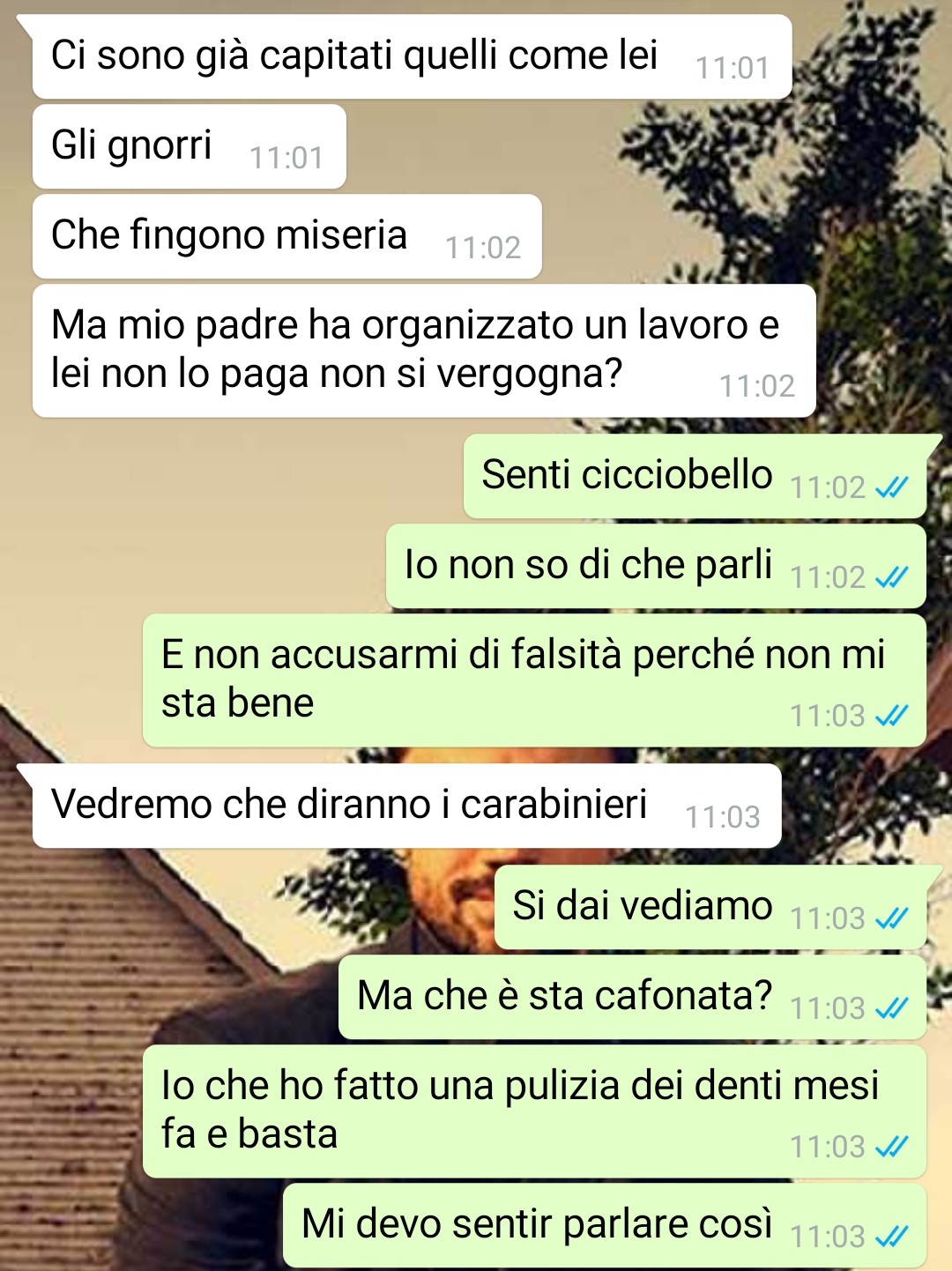Tap the message about 'mio padre ha organizzato un lavoro'
Viewport: 952px width, 1271px height.
(x=424, y=351)
